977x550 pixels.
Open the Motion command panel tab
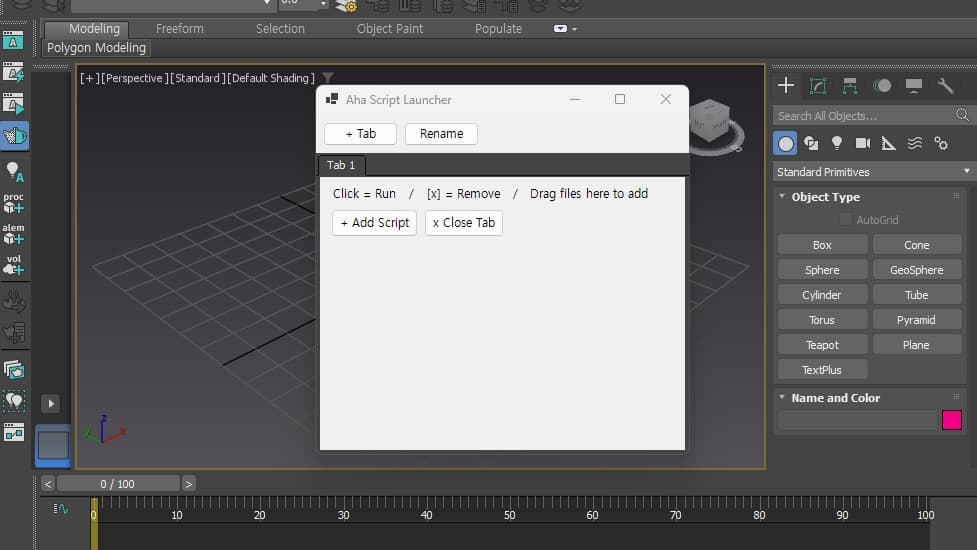tap(882, 86)
